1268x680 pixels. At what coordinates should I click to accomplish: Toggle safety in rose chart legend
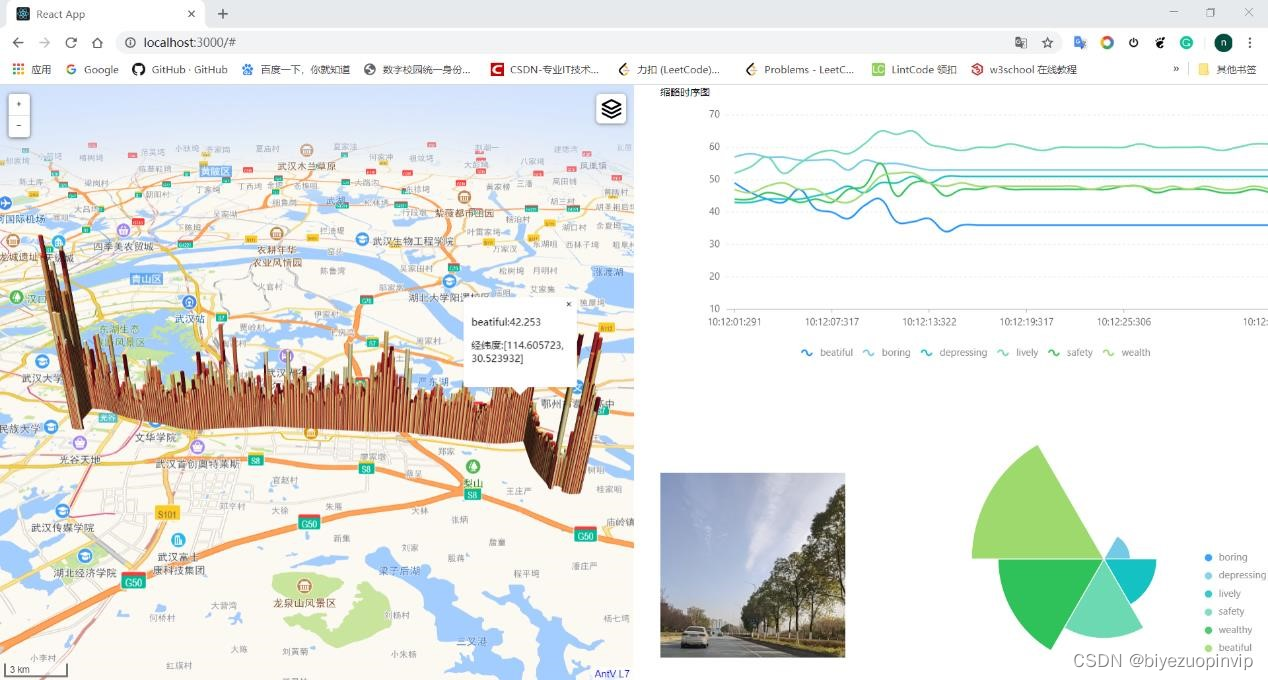coord(1225,612)
